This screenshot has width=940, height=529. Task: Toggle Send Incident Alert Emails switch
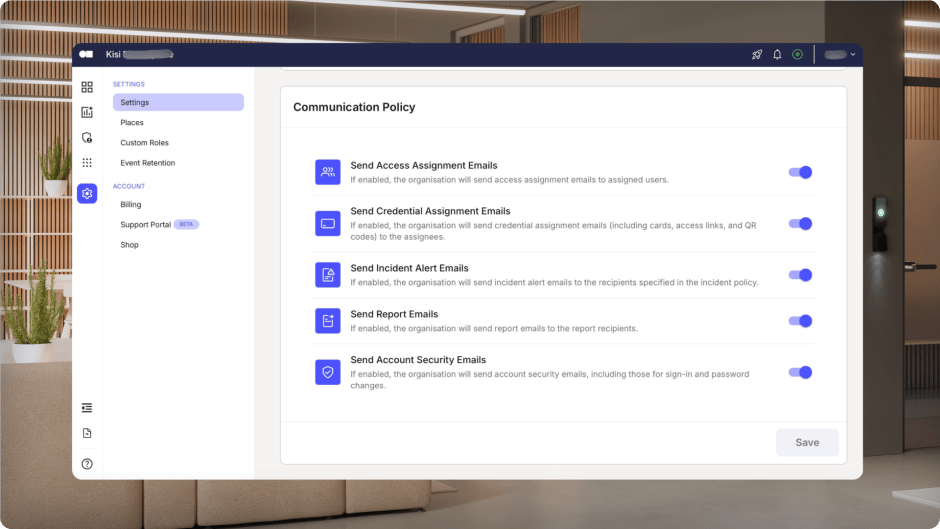(x=800, y=275)
